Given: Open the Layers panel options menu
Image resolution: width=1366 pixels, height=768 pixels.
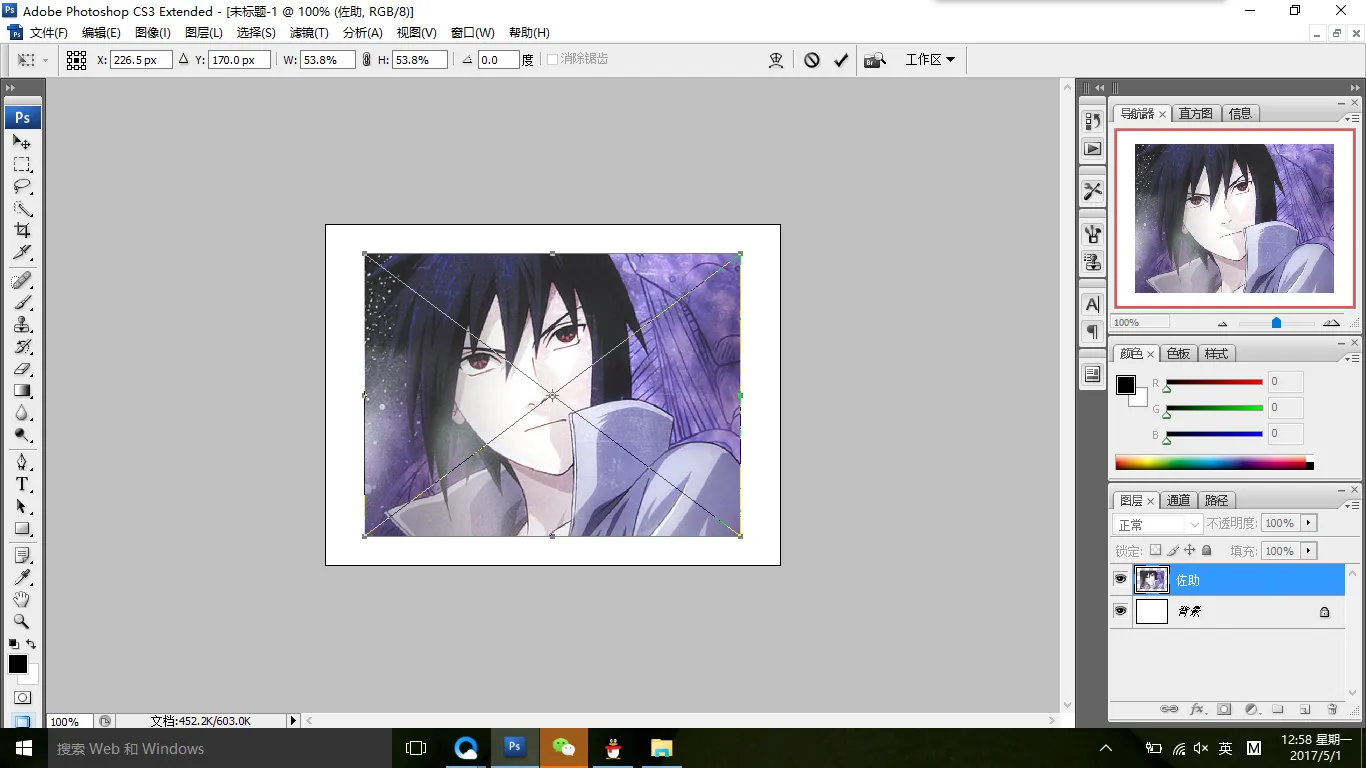Looking at the screenshot, I should 1352,505.
